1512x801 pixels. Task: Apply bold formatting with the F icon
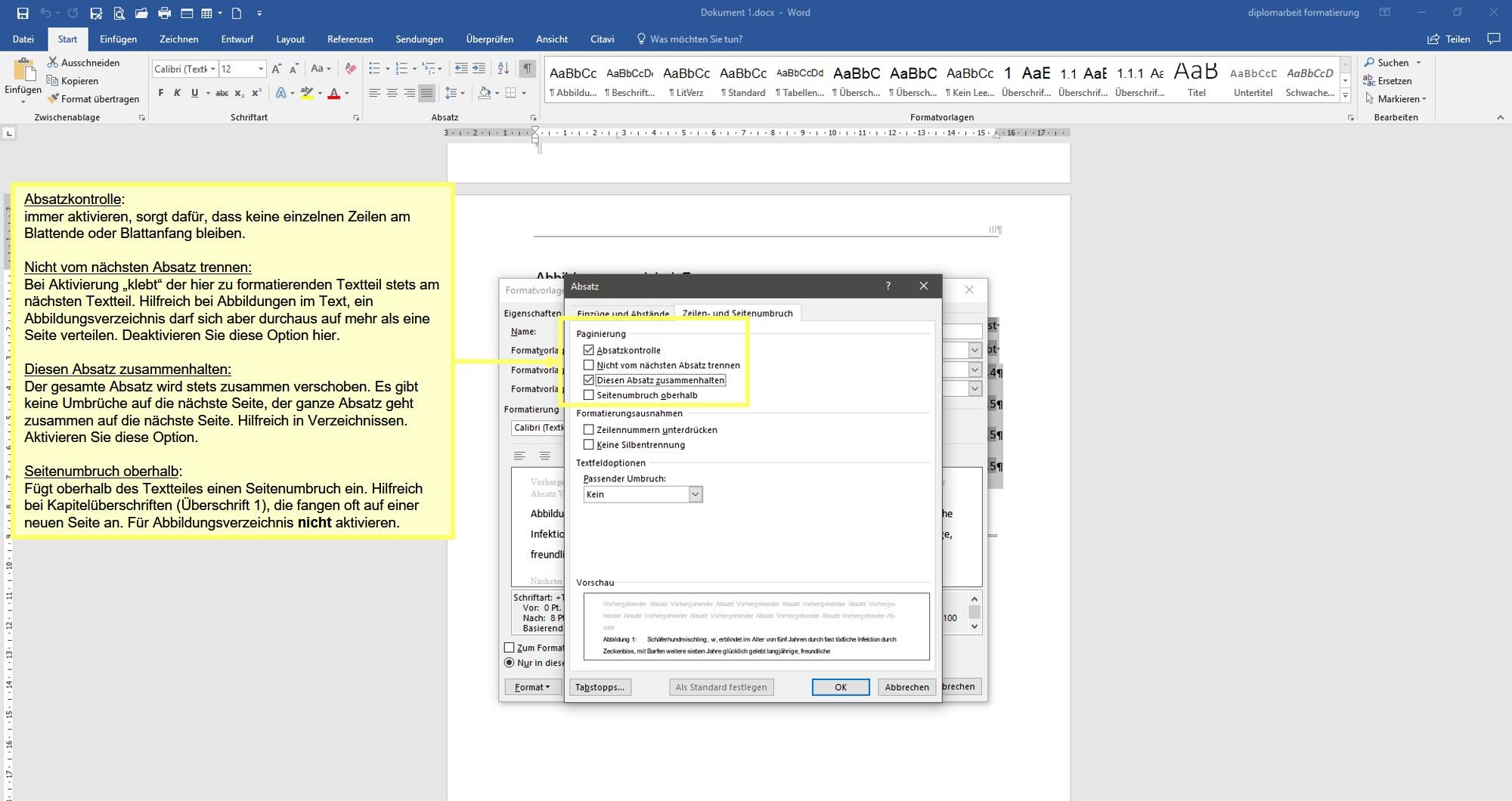tap(160, 93)
